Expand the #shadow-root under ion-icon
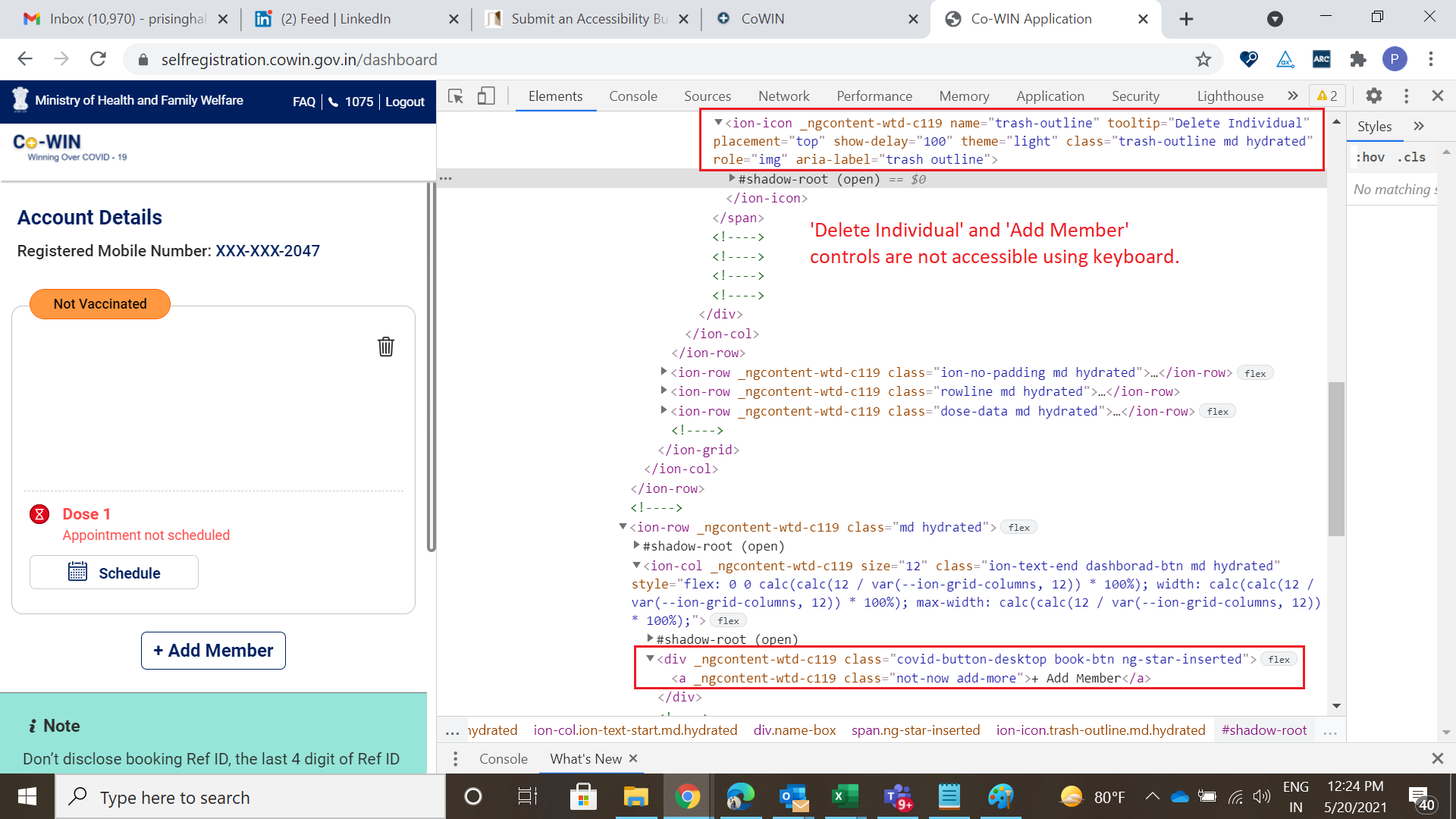Screen dimensions: 1456x819 click(x=732, y=178)
